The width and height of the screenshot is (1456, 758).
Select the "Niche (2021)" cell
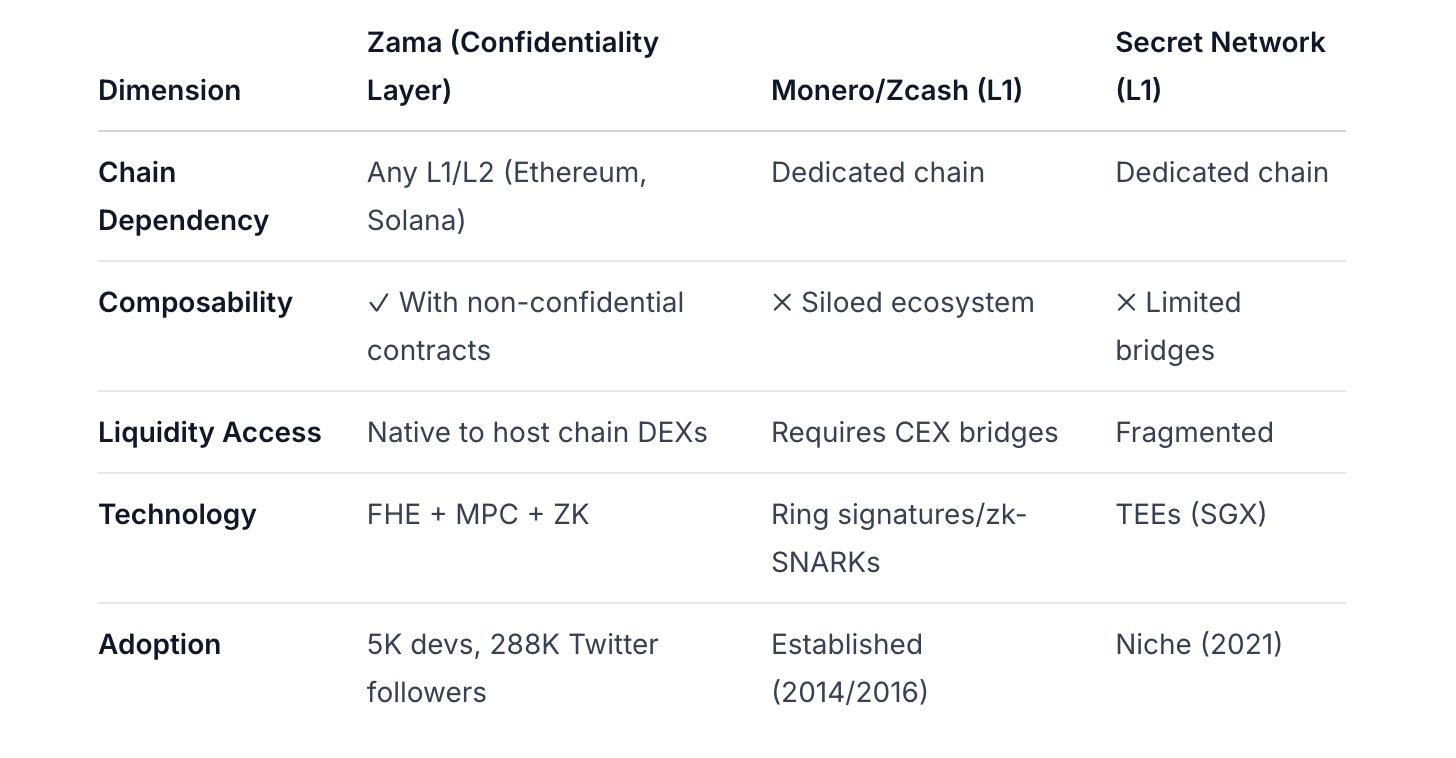click(1198, 645)
